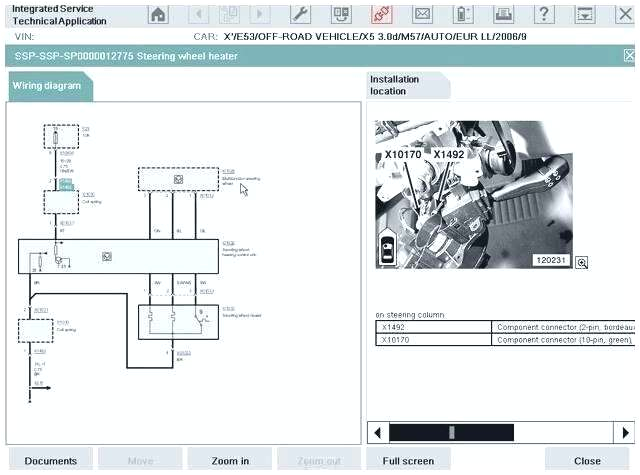Click the Full screen button
This screenshot has height=475, width=640.
(408, 460)
